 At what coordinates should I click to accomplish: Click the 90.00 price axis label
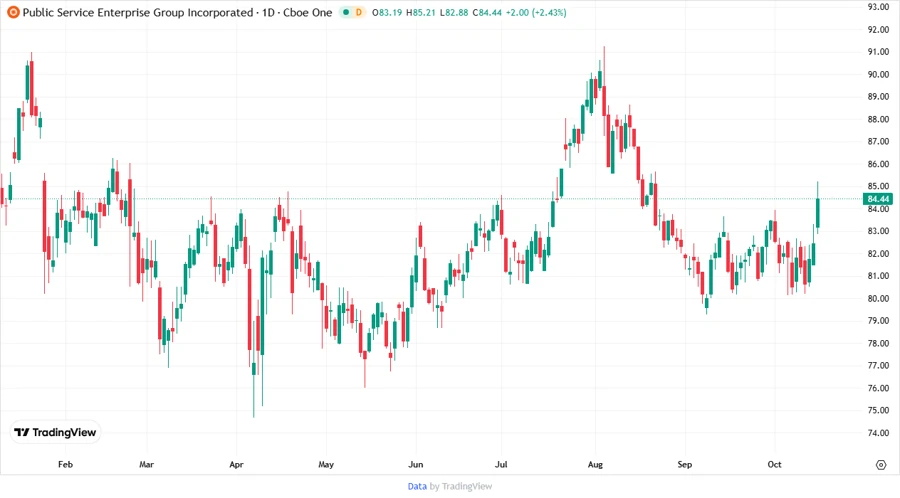click(878, 75)
